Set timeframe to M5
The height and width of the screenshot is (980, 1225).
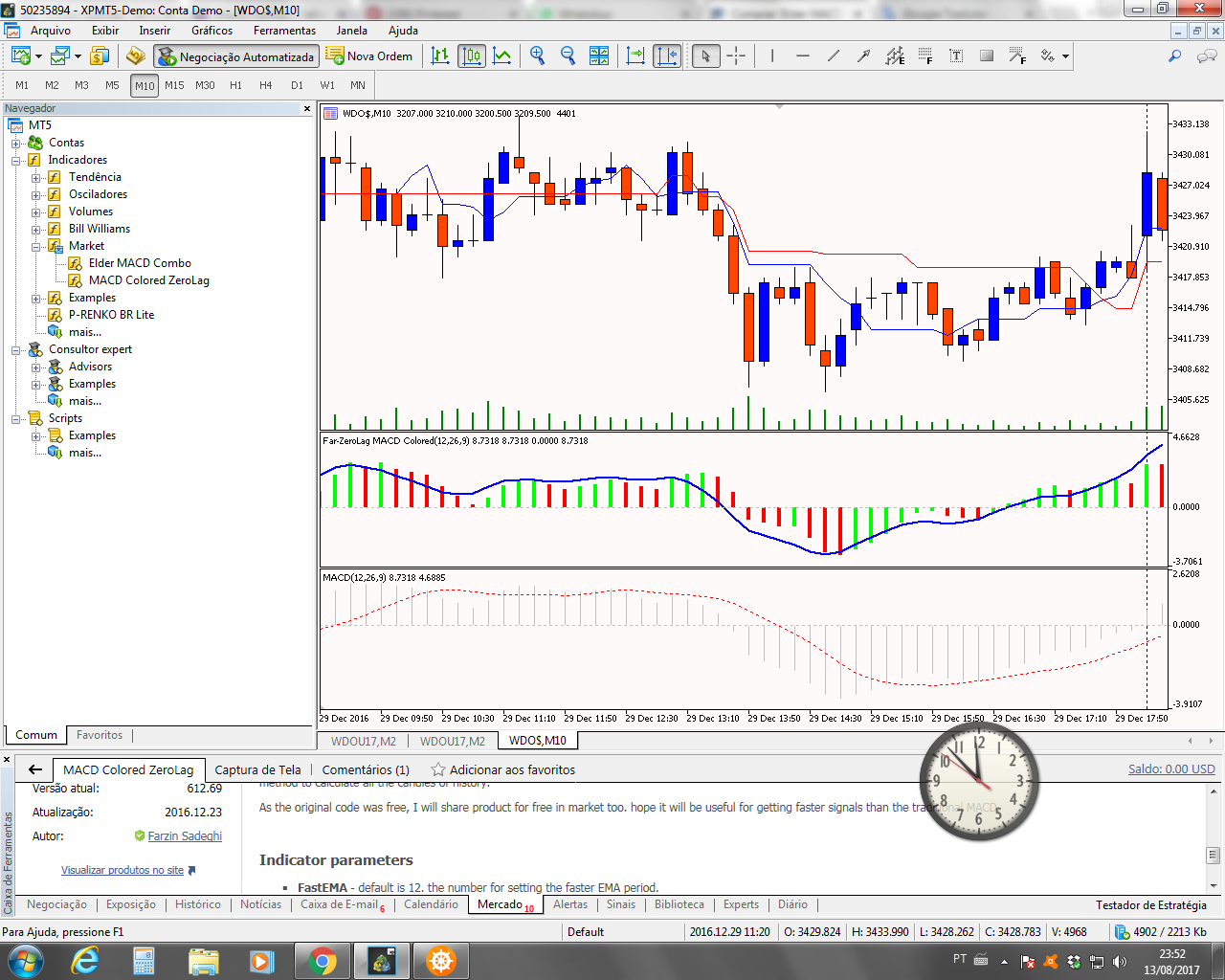[x=112, y=85]
